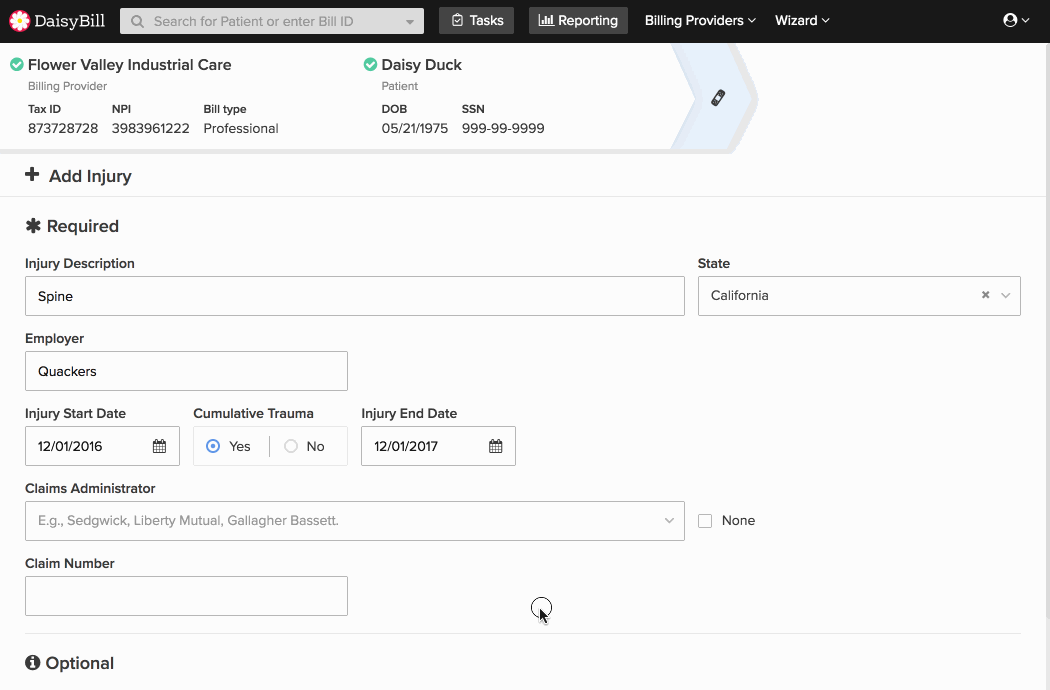This screenshot has height=690, width=1050.
Task: Check the None claims administrator box
Action: [705, 521]
